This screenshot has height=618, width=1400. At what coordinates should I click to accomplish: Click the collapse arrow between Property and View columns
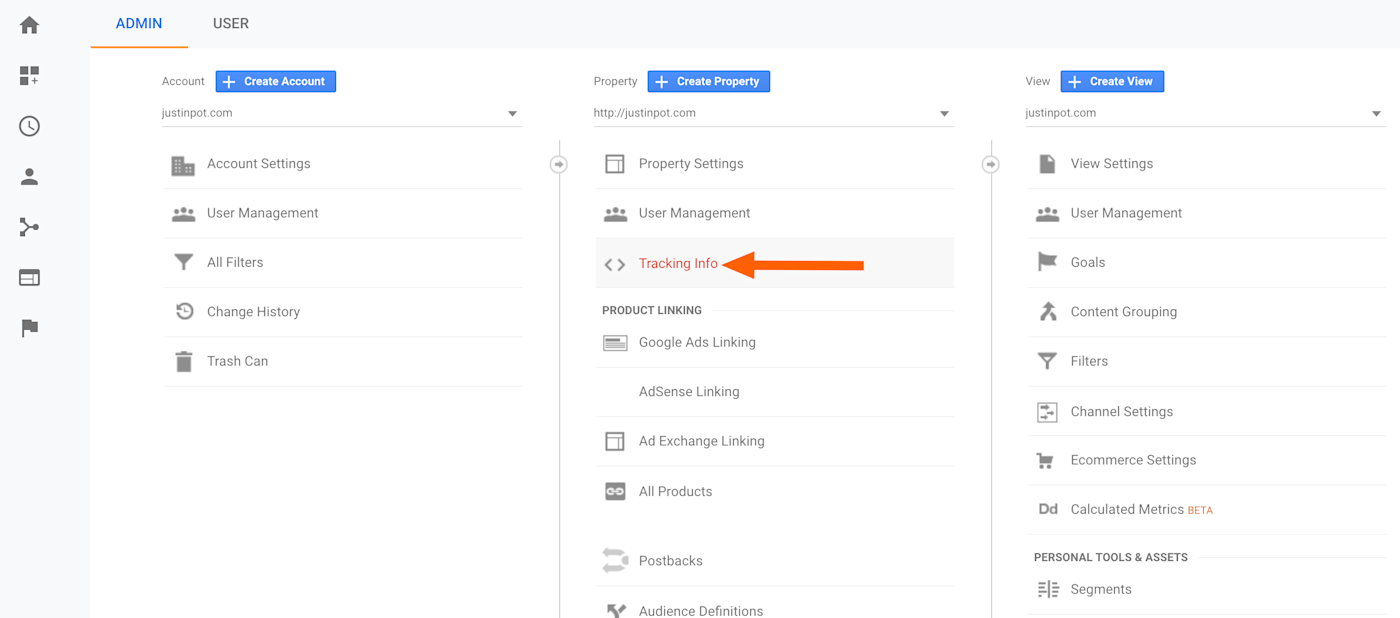(x=990, y=163)
